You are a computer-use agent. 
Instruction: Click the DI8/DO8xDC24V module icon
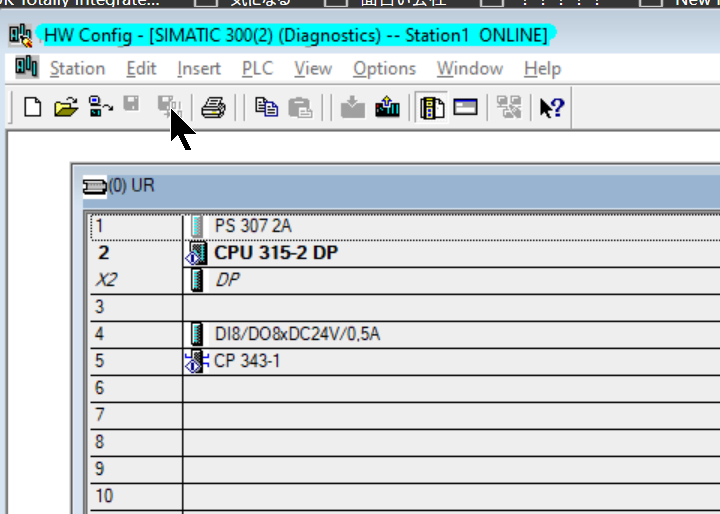point(197,334)
